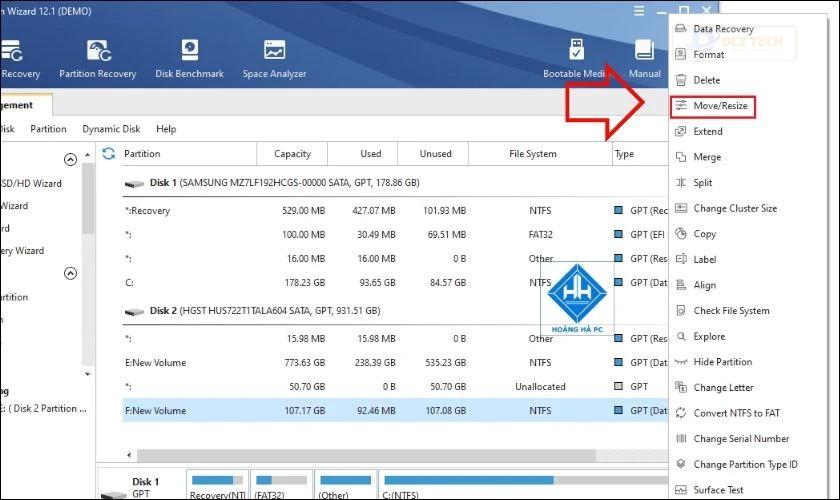Sort by the Capacity column header

coord(292,154)
